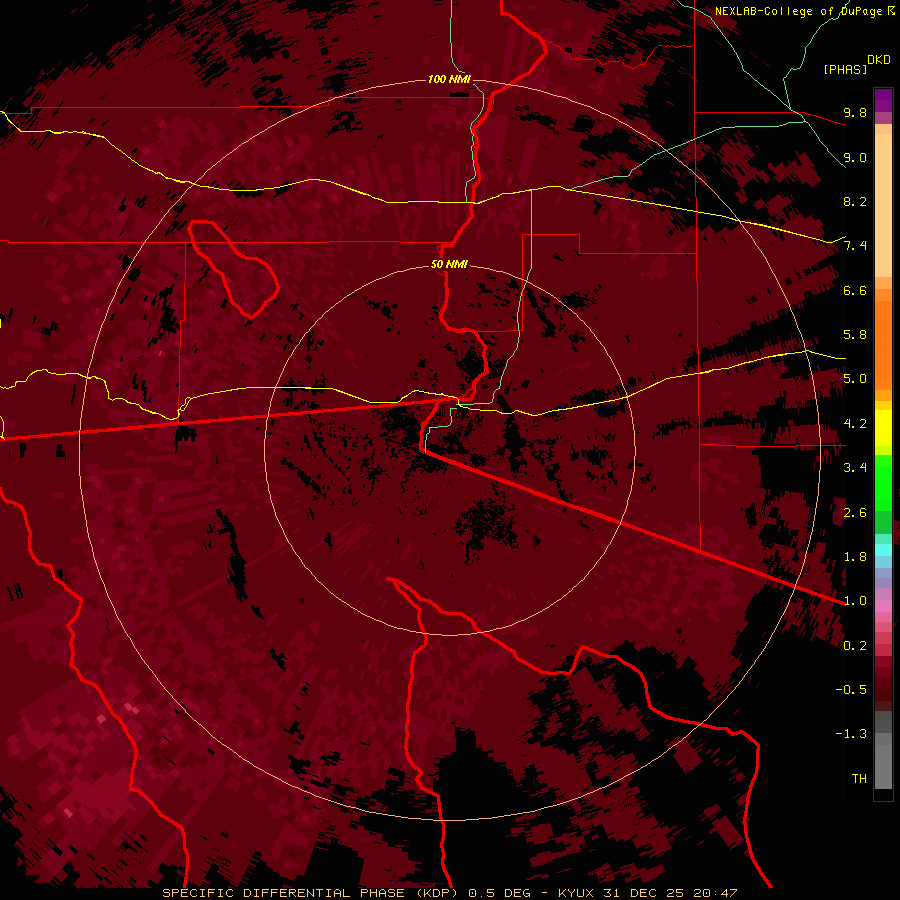Pick the peach band of the color bar

(883, 205)
